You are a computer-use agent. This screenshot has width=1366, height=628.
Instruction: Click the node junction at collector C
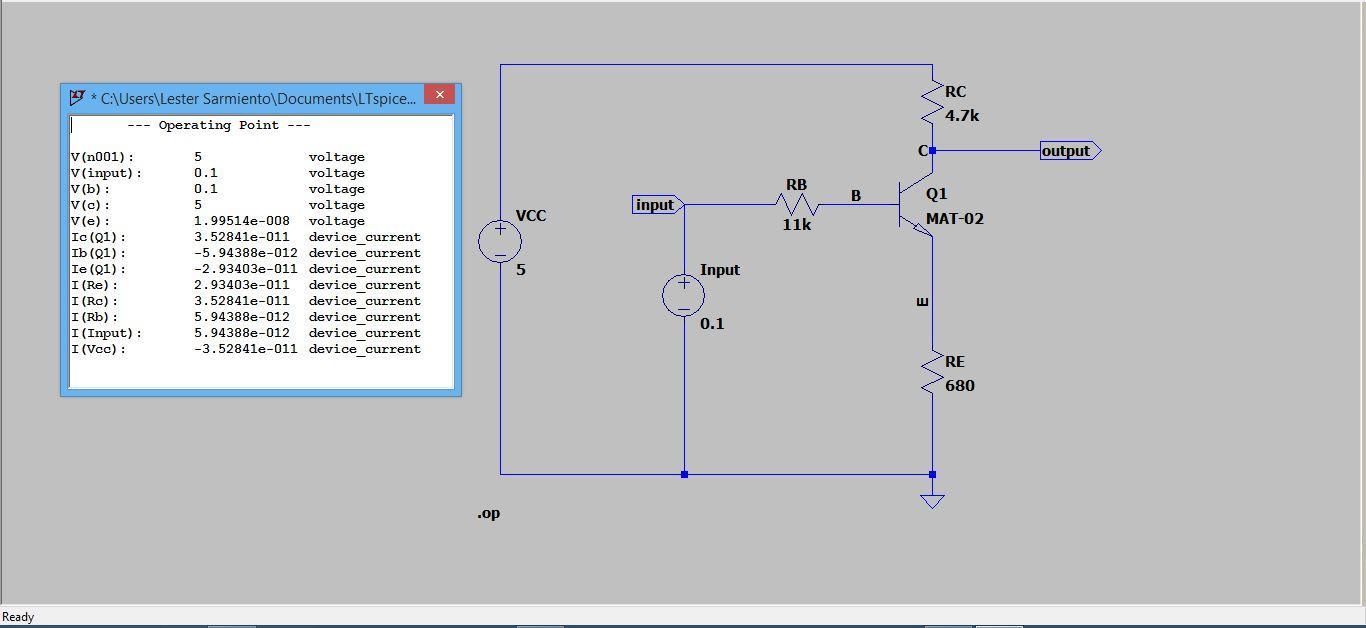tap(932, 150)
